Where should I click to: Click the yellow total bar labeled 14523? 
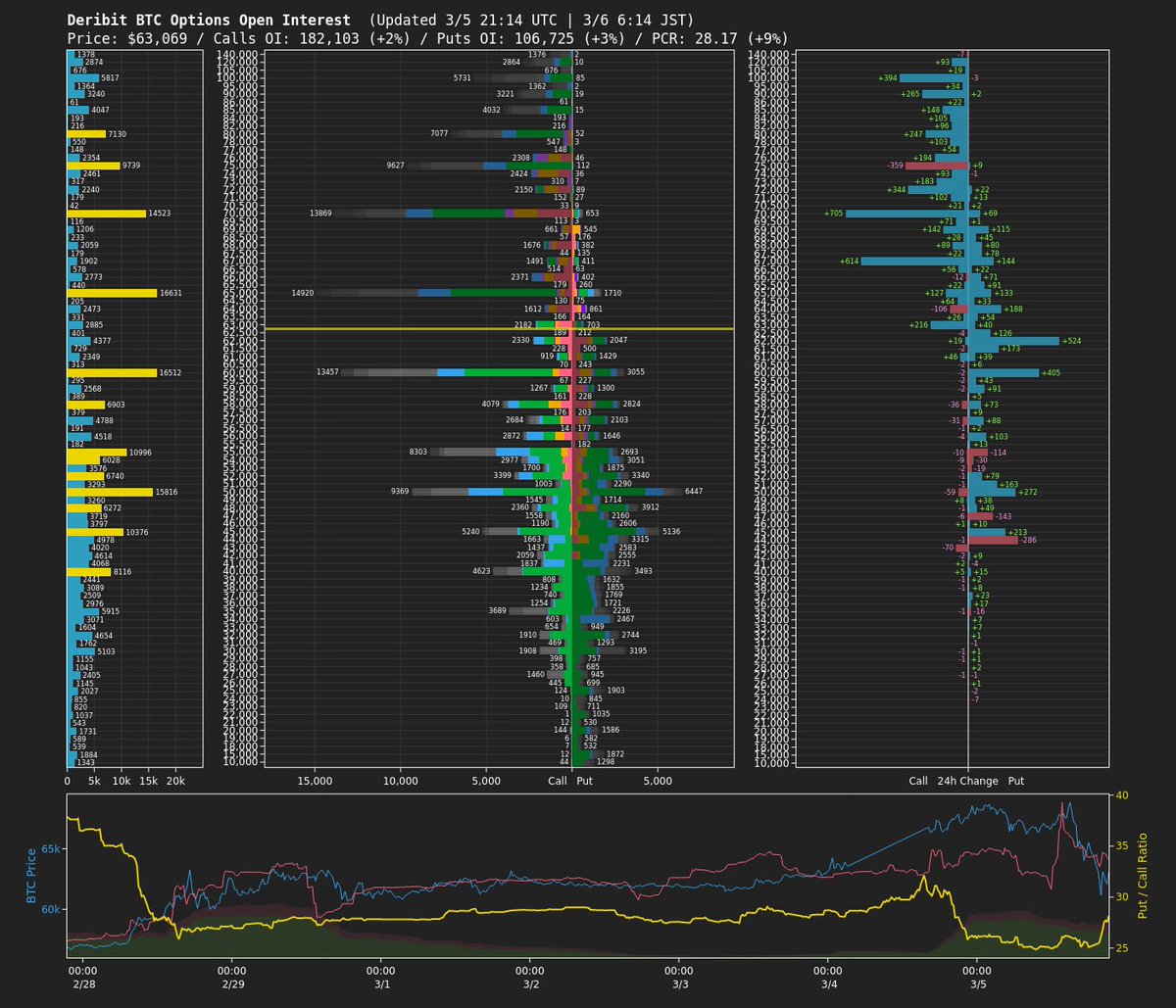pyautogui.click(x=106, y=213)
